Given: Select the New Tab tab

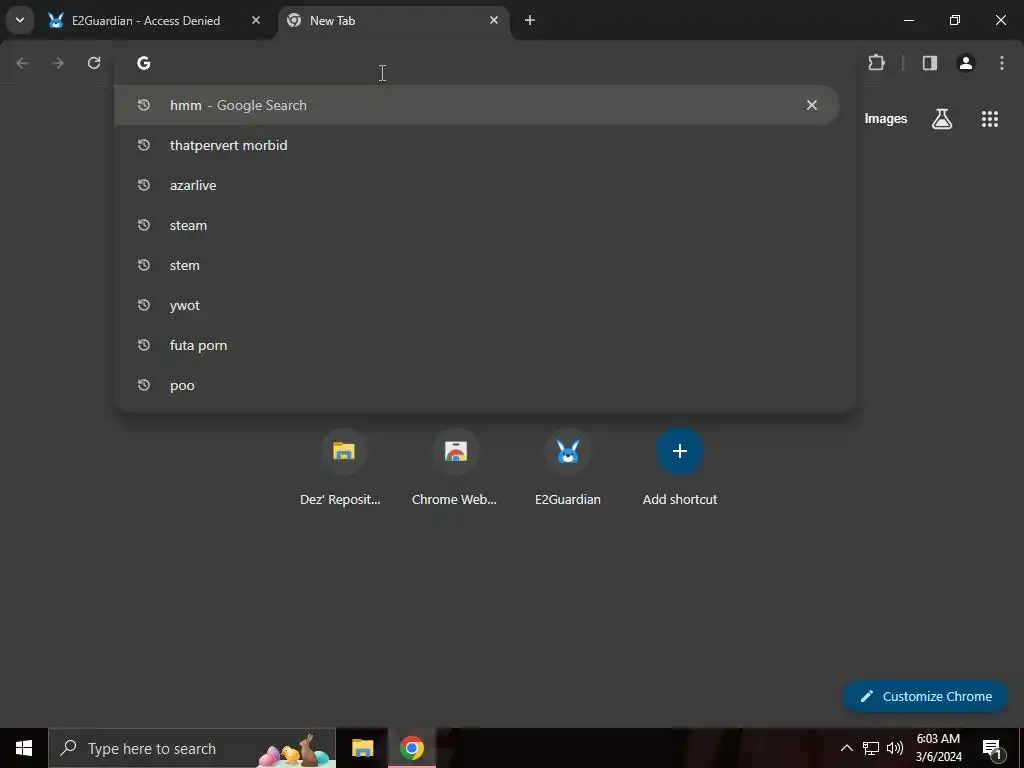Looking at the screenshot, I should 394,20.
